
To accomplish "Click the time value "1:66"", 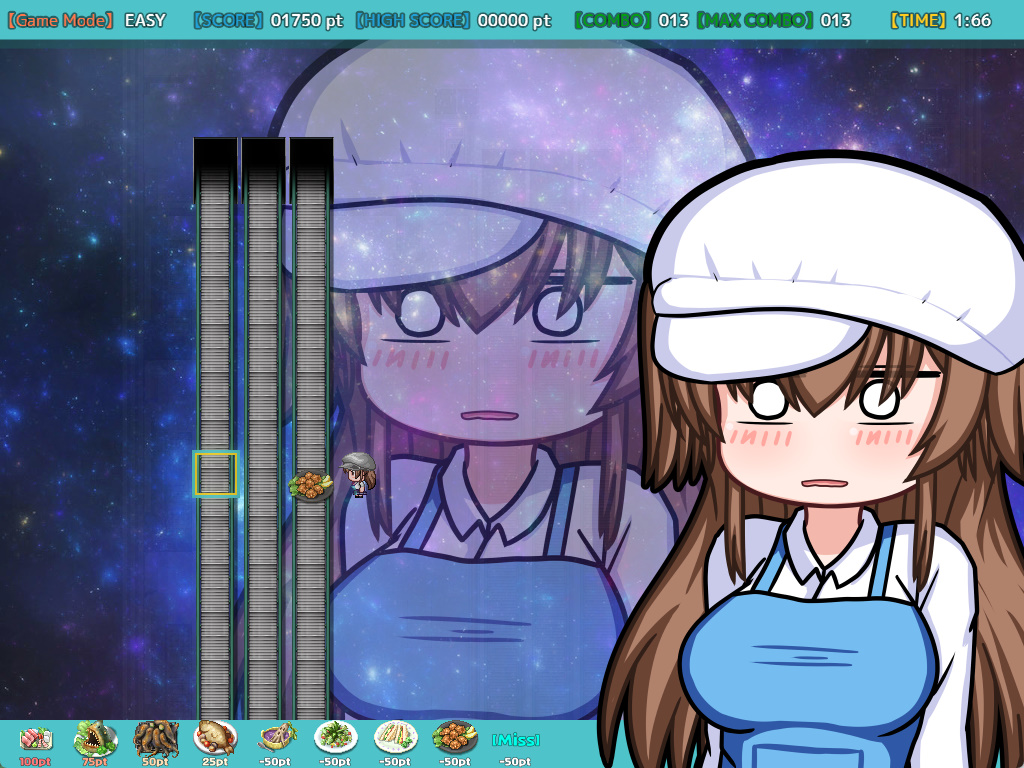I will pyautogui.click(x=972, y=20).
